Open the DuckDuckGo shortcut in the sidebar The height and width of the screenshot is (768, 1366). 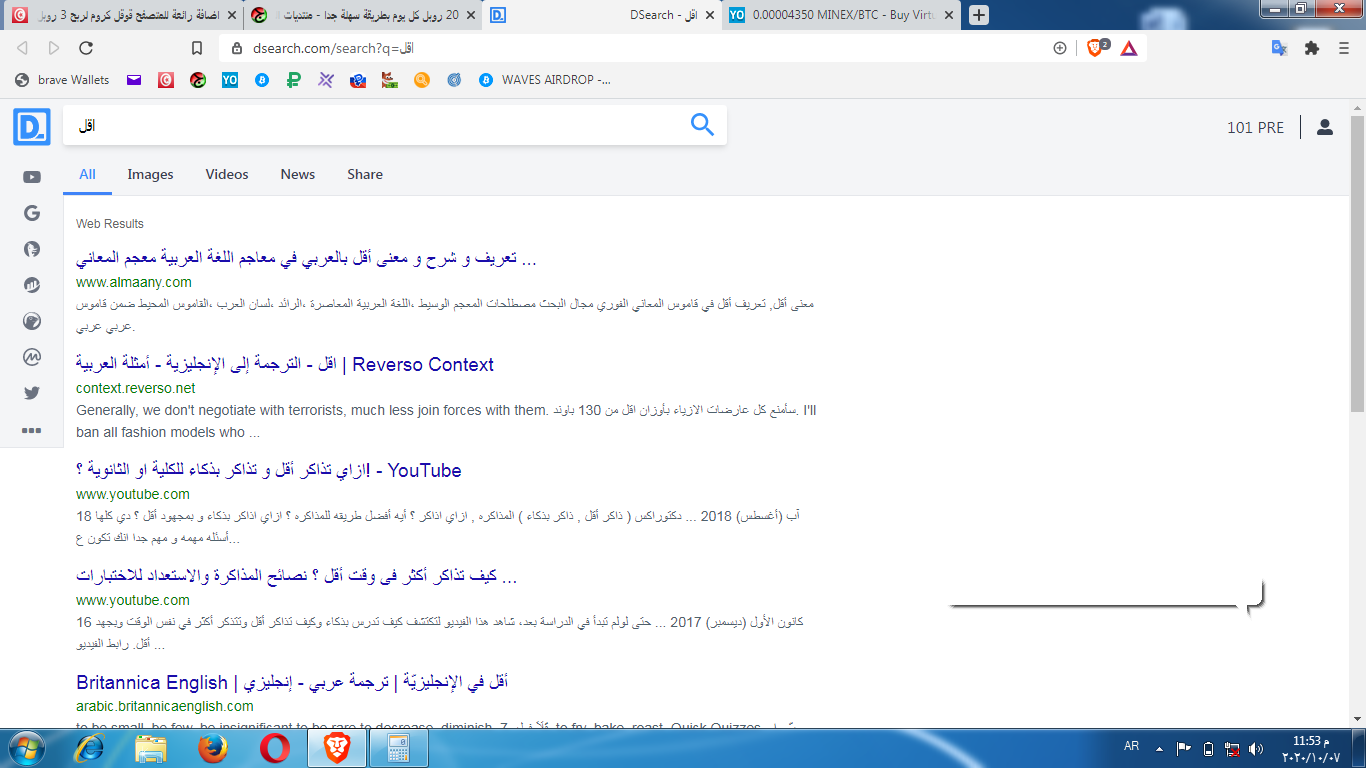click(32, 249)
